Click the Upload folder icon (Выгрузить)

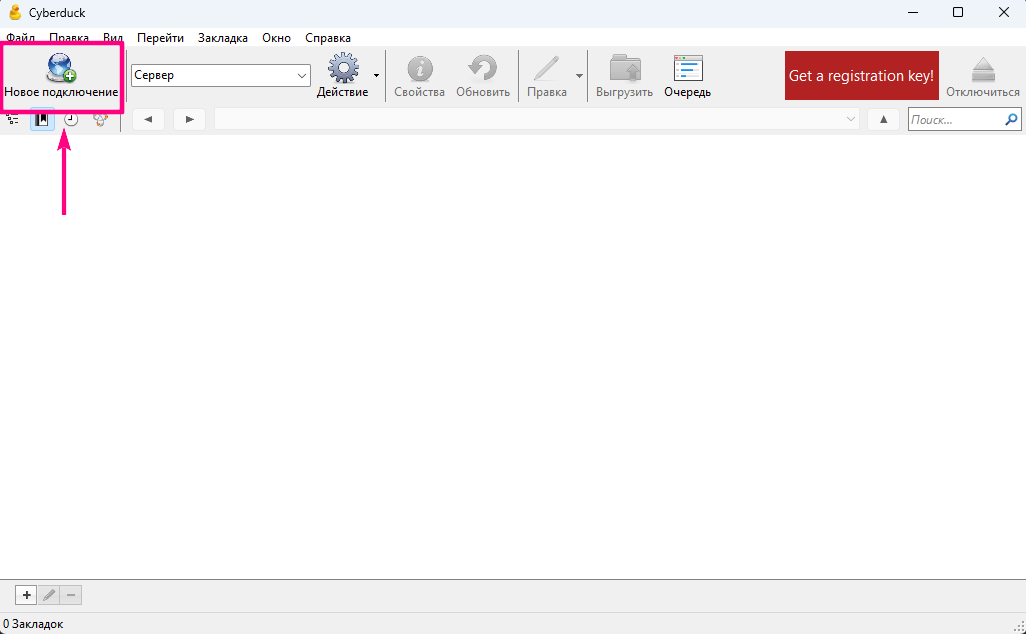(624, 68)
